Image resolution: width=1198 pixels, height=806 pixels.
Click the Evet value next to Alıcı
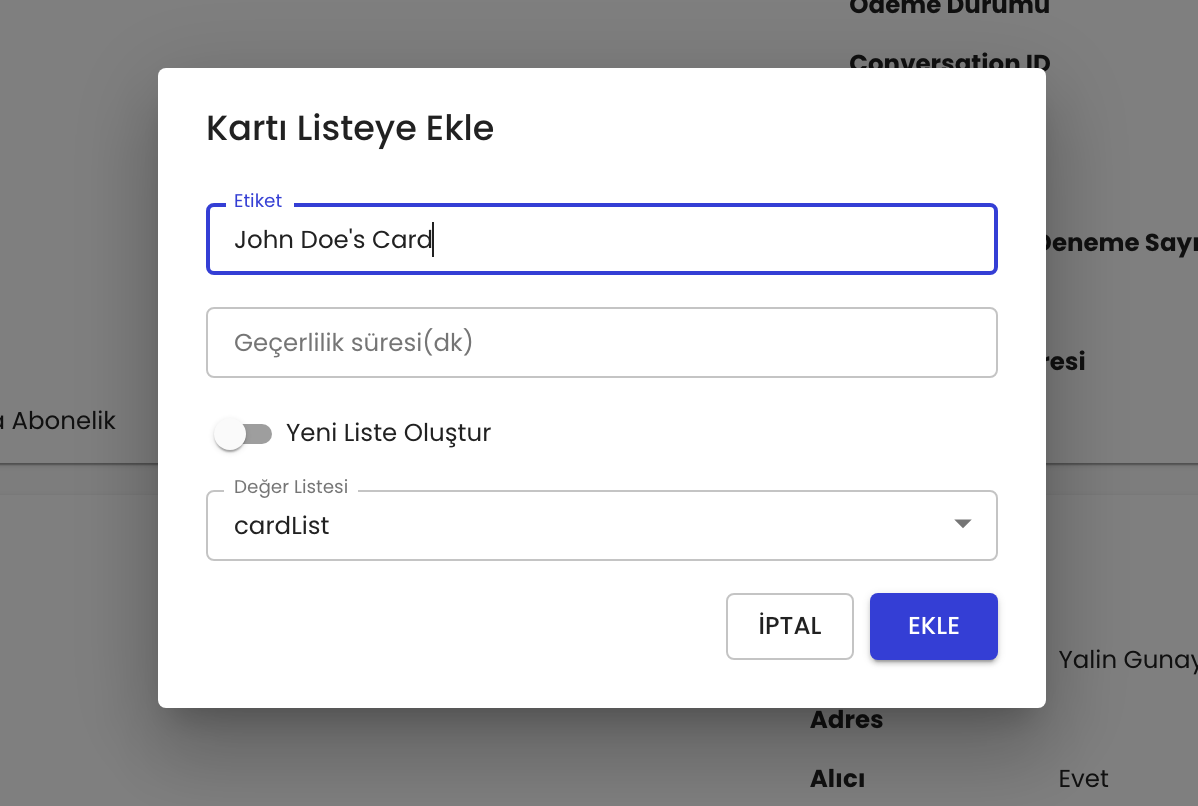(1083, 779)
